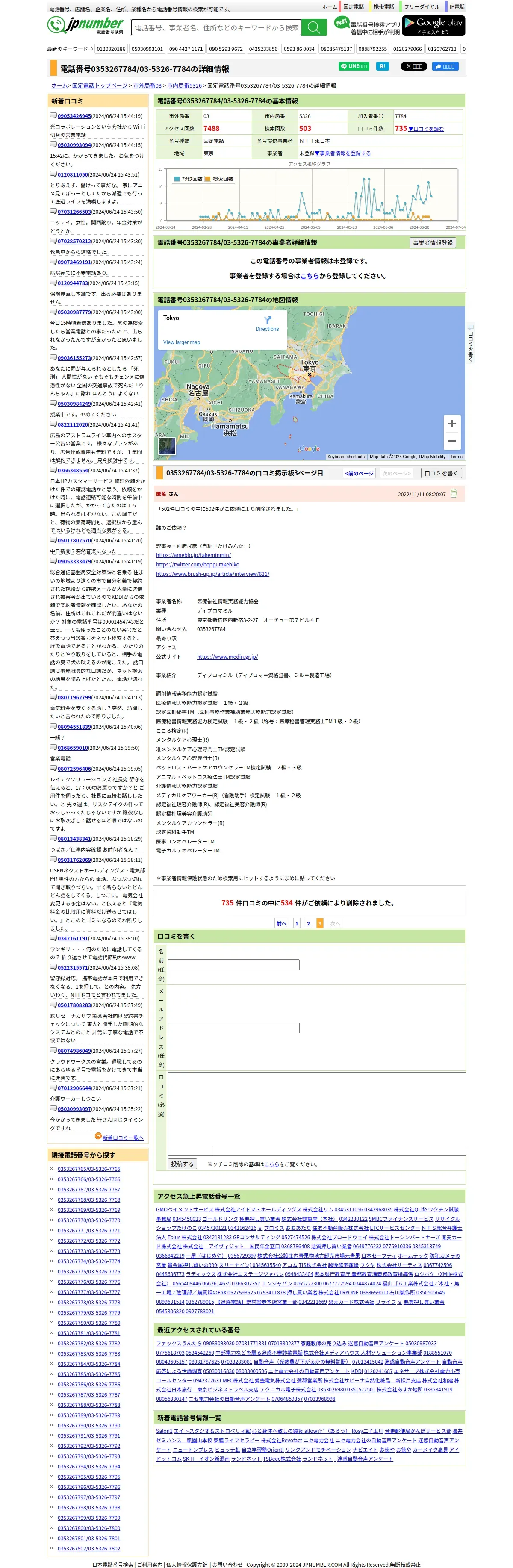Click the Hatena B! bookmark icon
The height and width of the screenshot is (1568, 513).
tap(382, 66)
